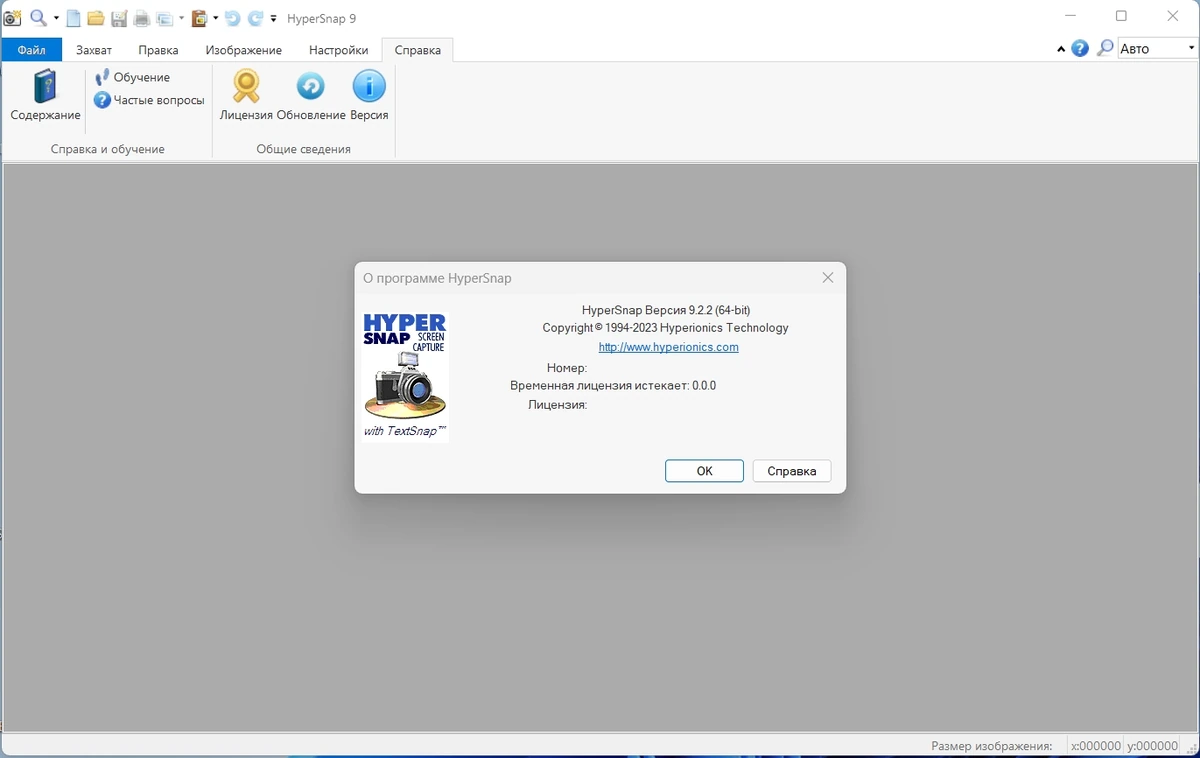The image size is (1200, 758).
Task: Click the y:000000 status bar field
Action: point(1153,746)
